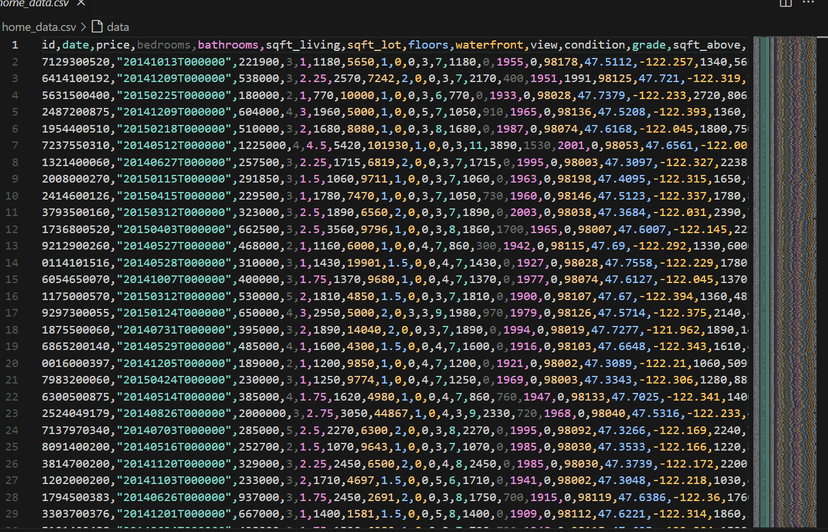Click the vertical scrollbar track
828x532 pixels.
[822, 285]
